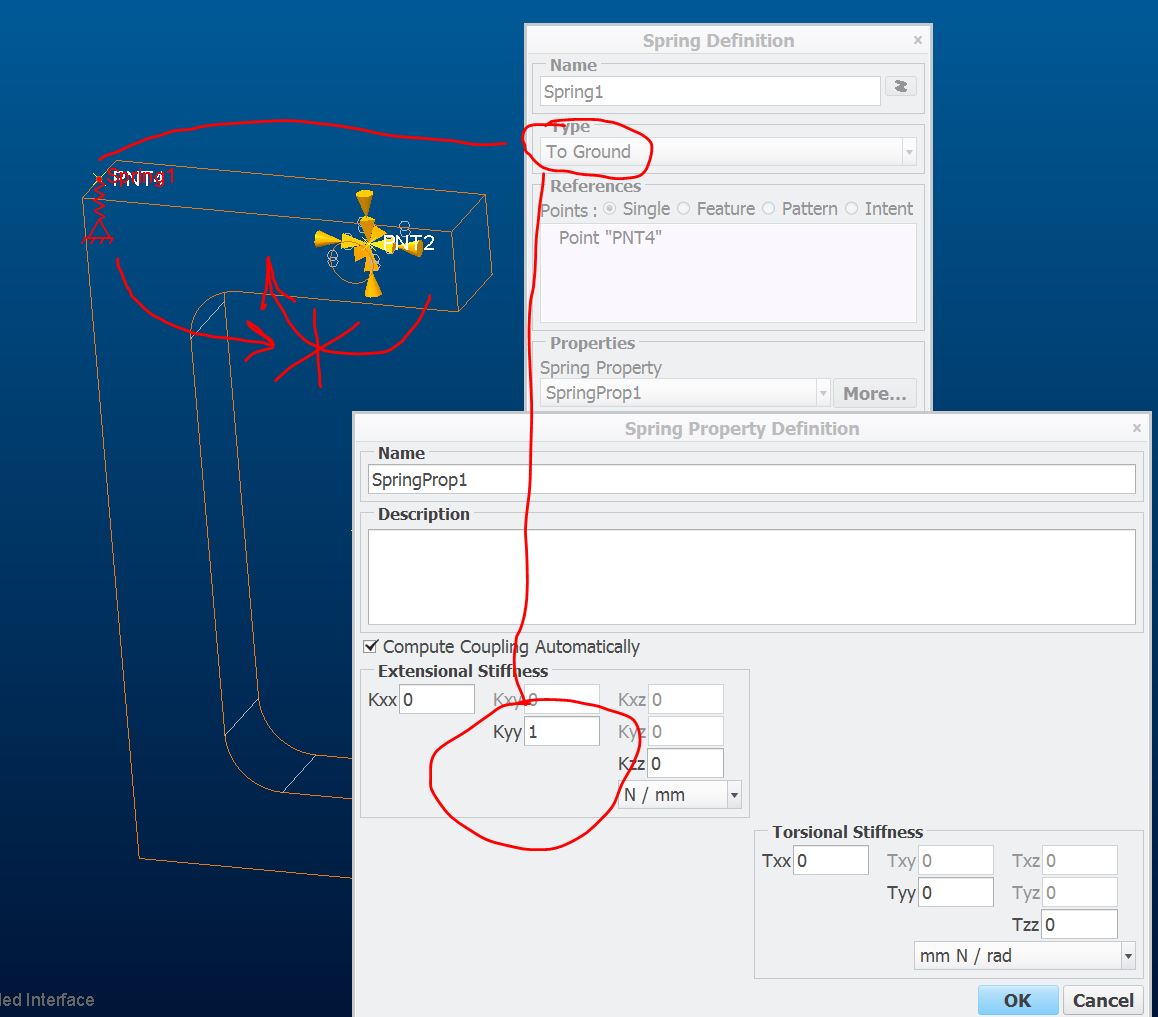Click into the Description text area
The image size is (1158, 1017).
(751, 577)
